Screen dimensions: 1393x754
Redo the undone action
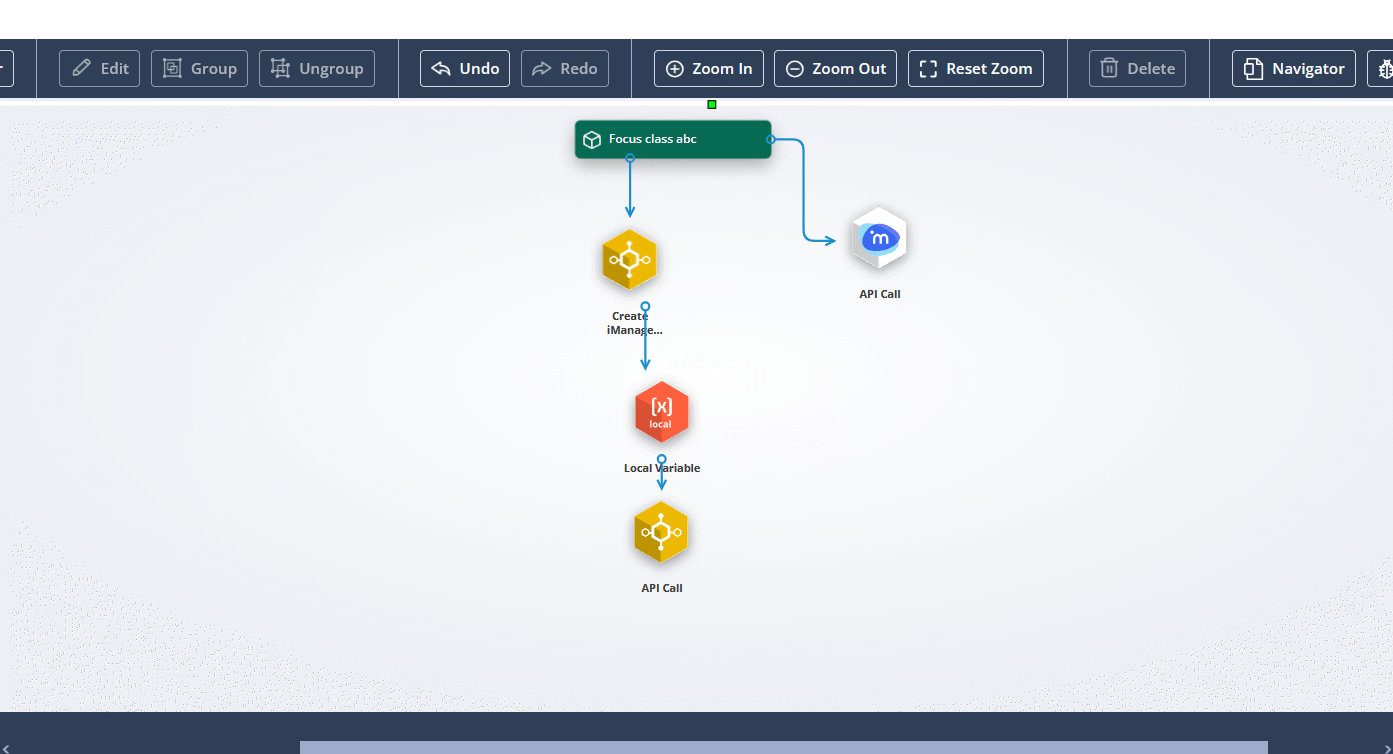tap(565, 68)
